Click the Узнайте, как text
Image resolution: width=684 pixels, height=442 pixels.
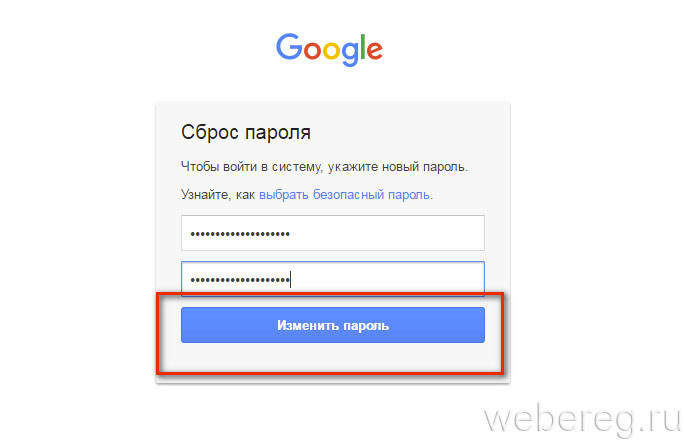218,195
